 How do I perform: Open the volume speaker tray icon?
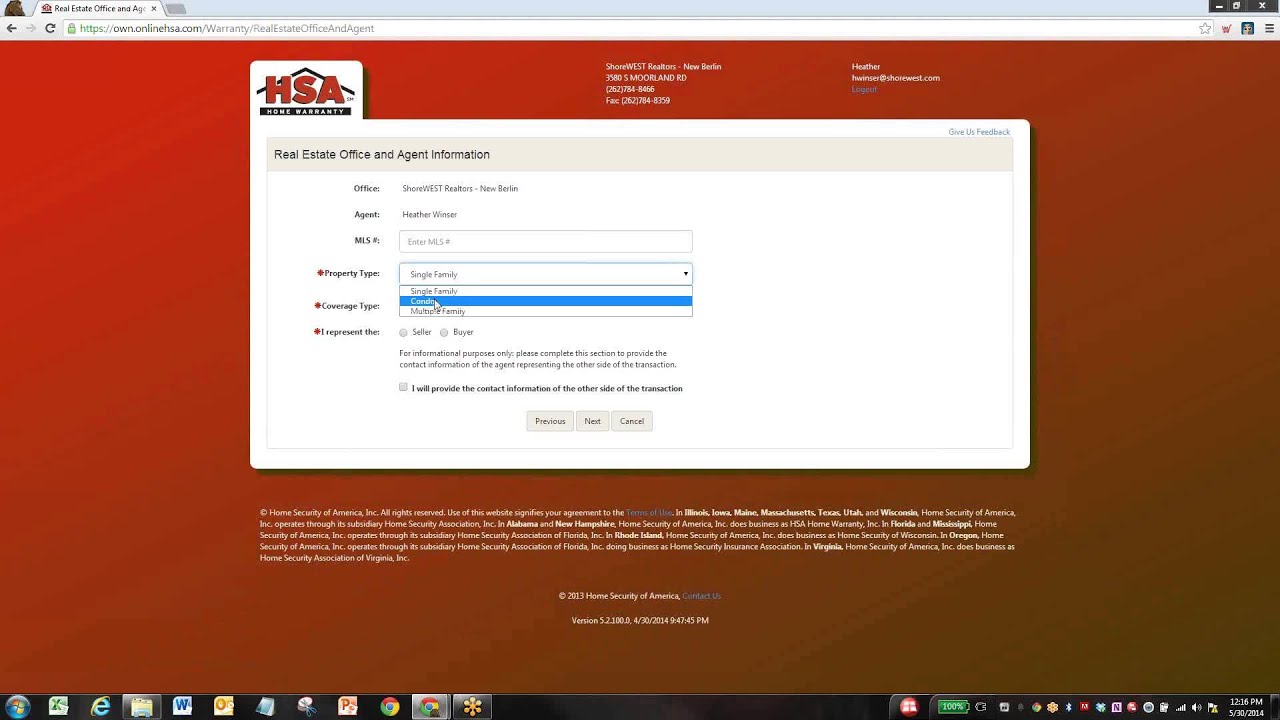pos(1198,707)
